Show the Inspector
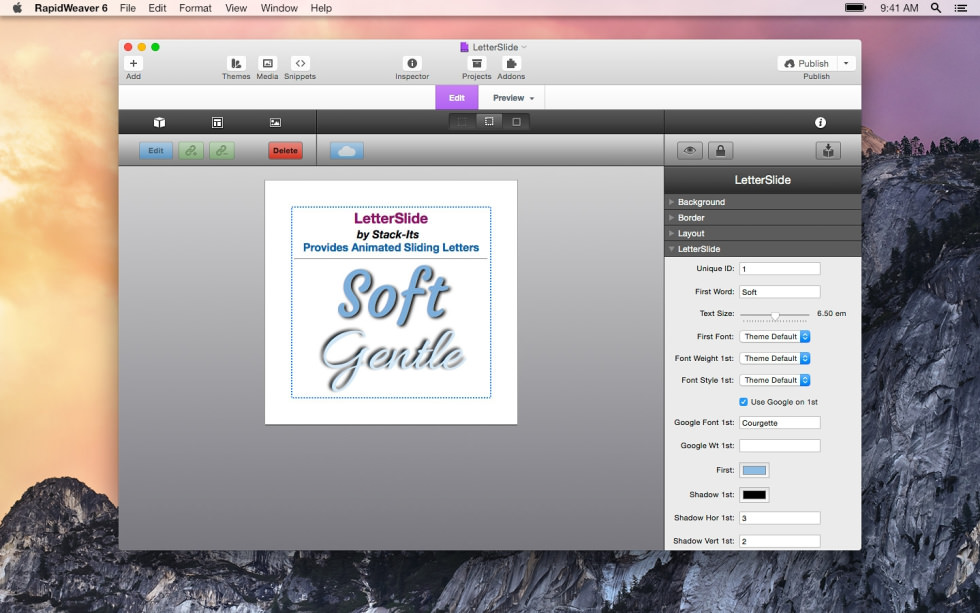 coord(412,63)
